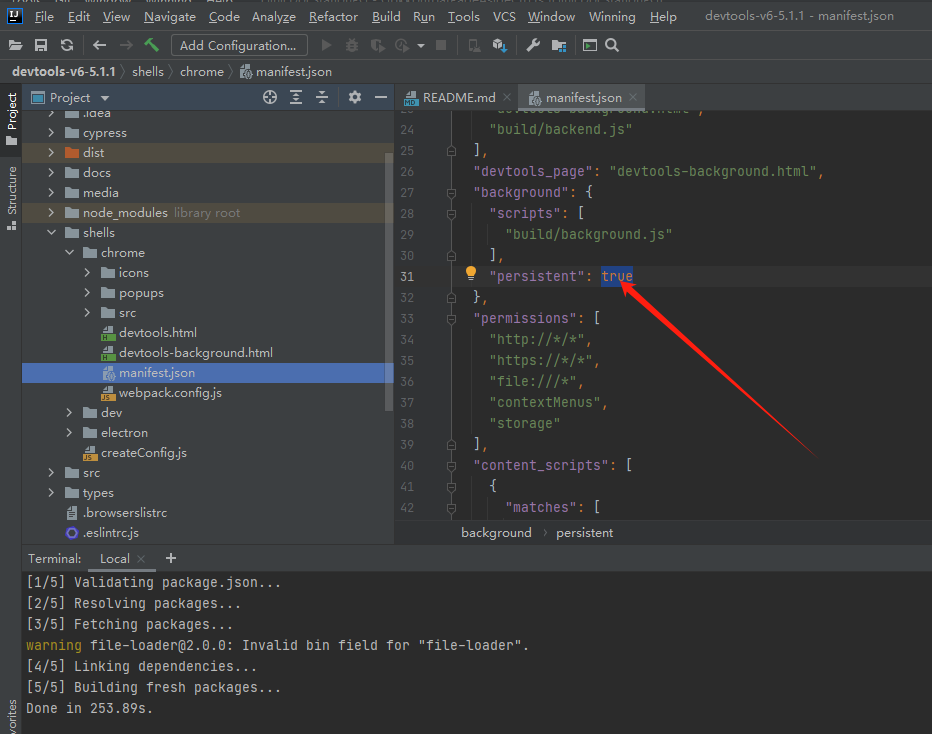Select opened file with the crosshair icon
932x734 pixels.
pyautogui.click(x=269, y=97)
